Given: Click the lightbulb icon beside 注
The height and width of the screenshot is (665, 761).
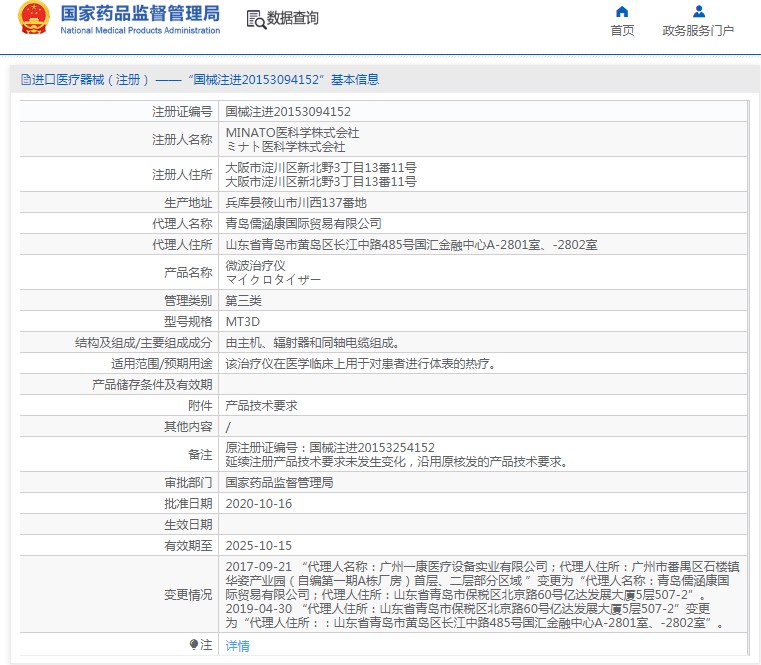Looking at the screenshot, I should tap(194, 645).
